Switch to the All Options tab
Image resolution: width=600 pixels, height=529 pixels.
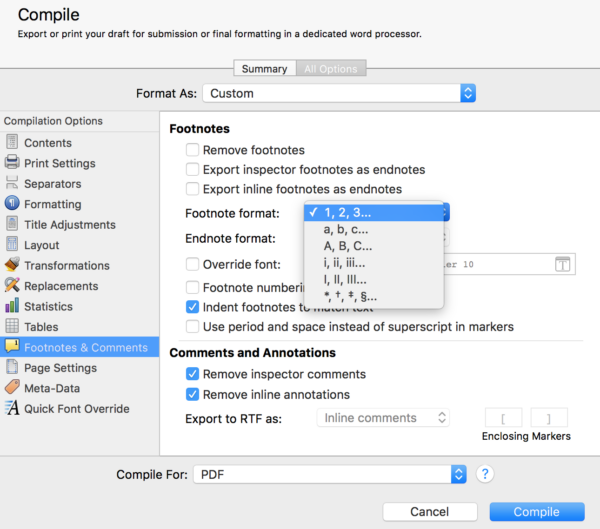[x=331, y=69]
